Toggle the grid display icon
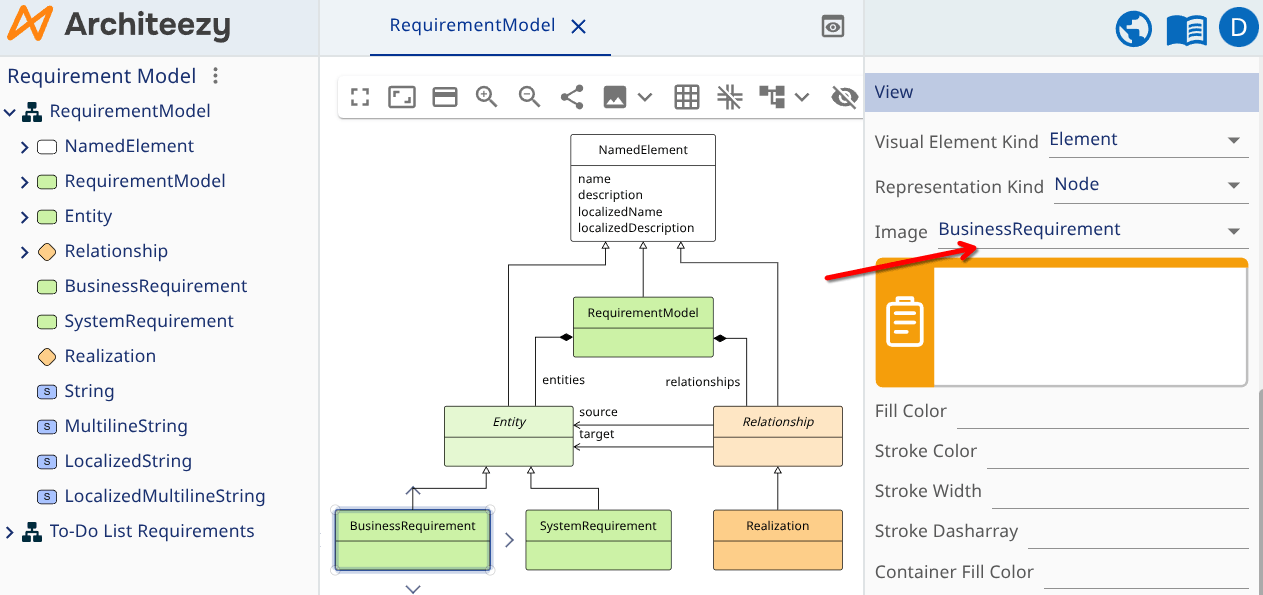1263x595 pixels. tap(686, 97)
